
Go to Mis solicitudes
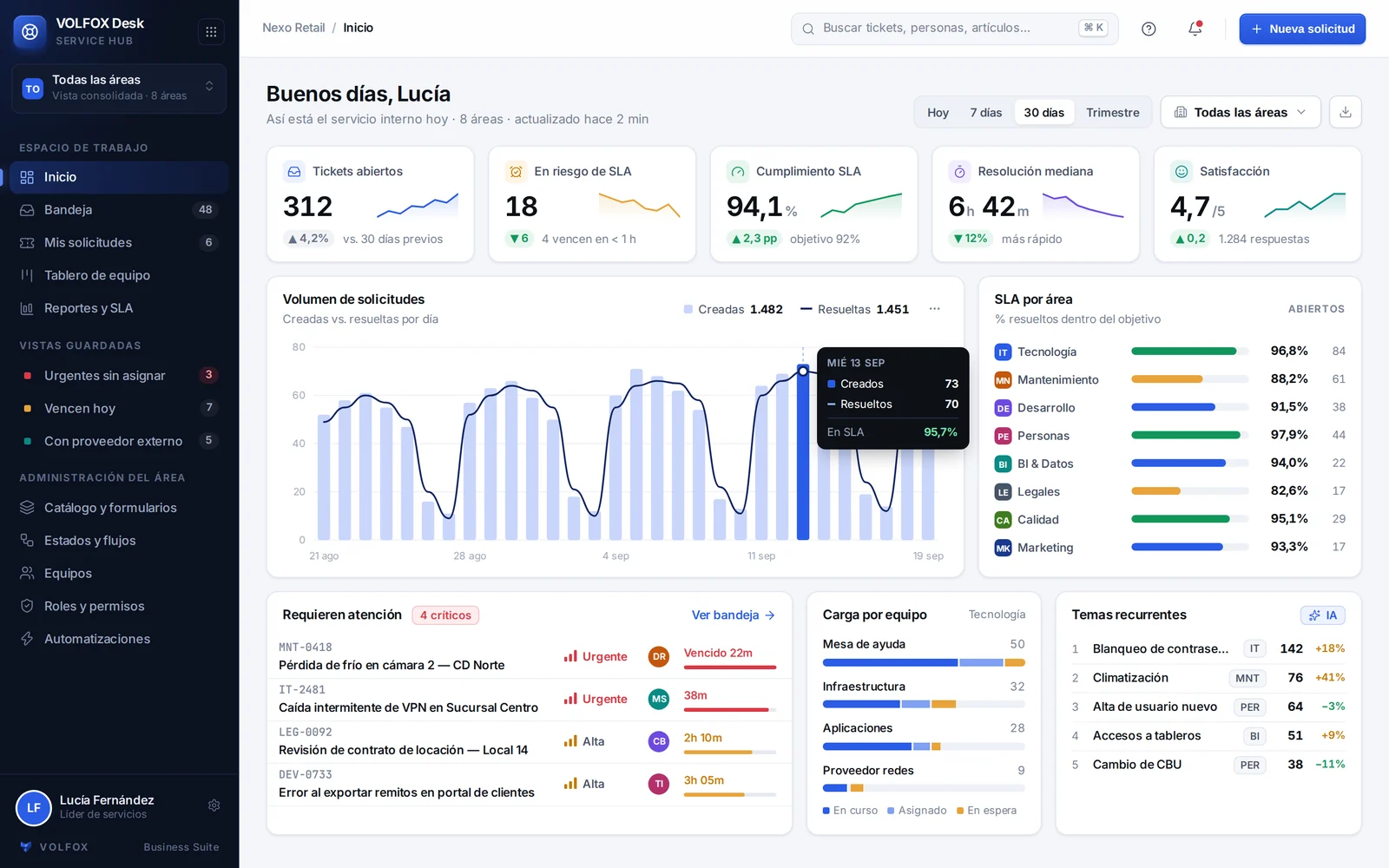[x=119, y=242]
